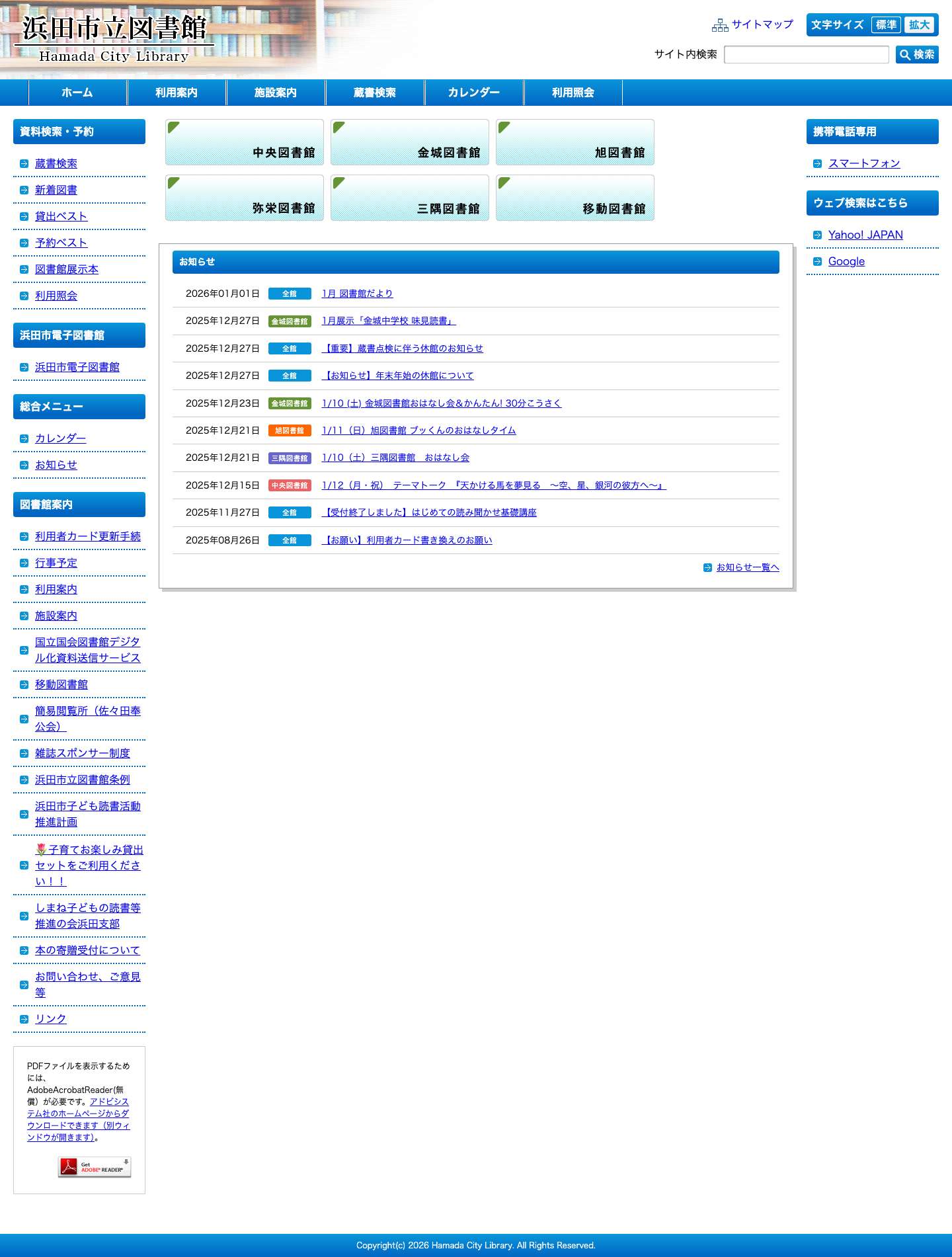
Task: Open お問い合わせ、ご意見等 link
Action: pos(88,985)
